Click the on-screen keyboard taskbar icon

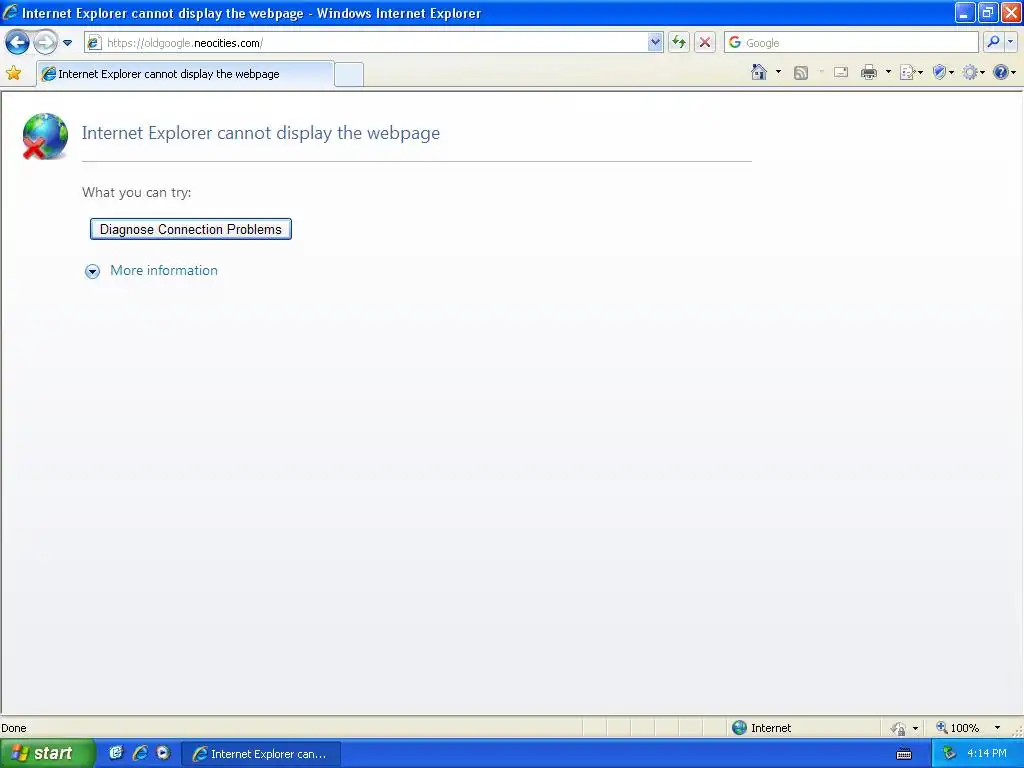pos(904,754)
